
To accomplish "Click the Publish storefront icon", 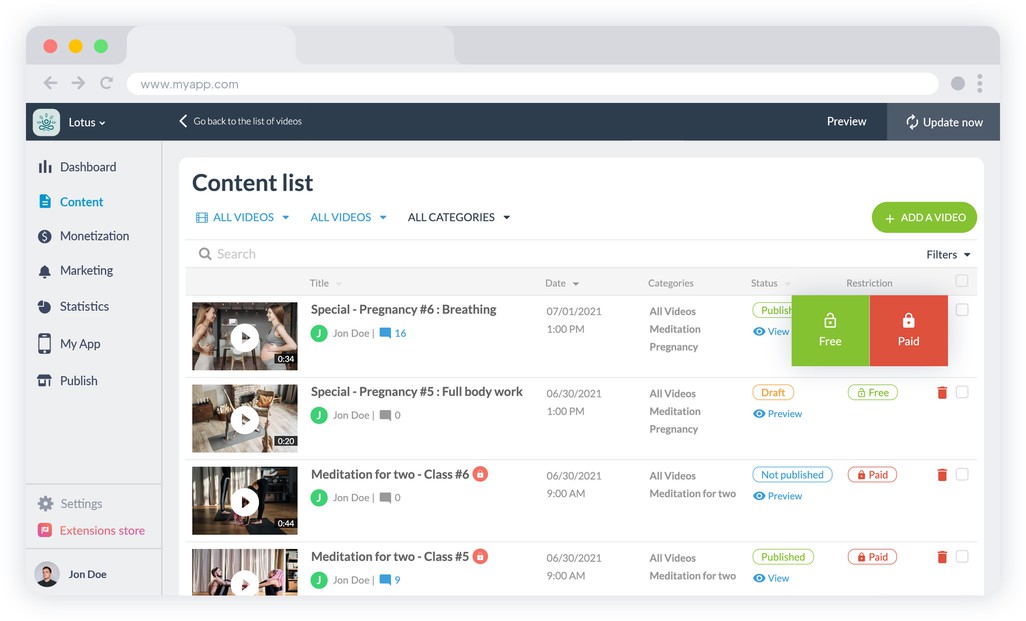I will pyautogui.click(x=45, y=381).
